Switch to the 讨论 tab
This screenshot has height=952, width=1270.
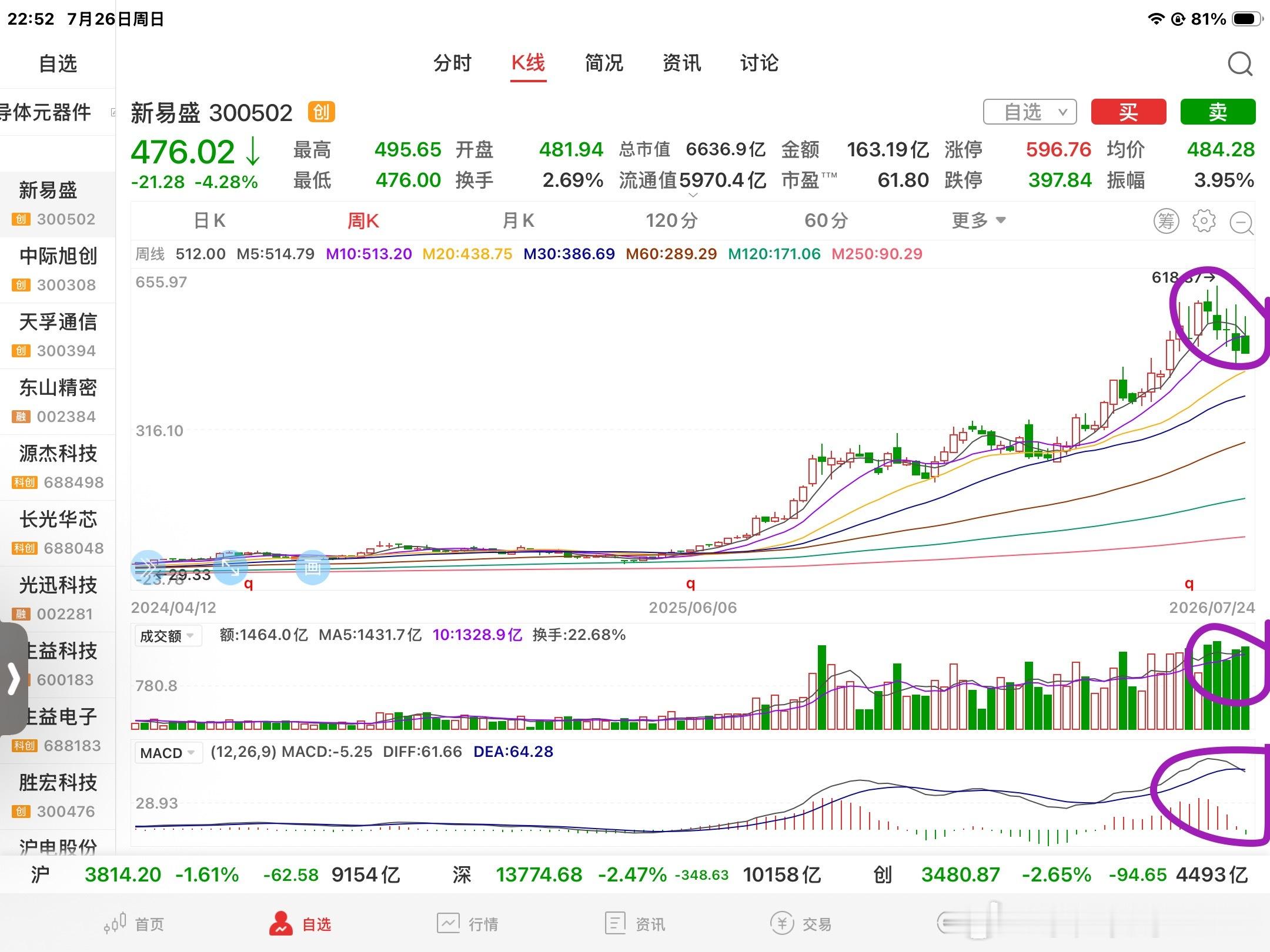(759, 63)
